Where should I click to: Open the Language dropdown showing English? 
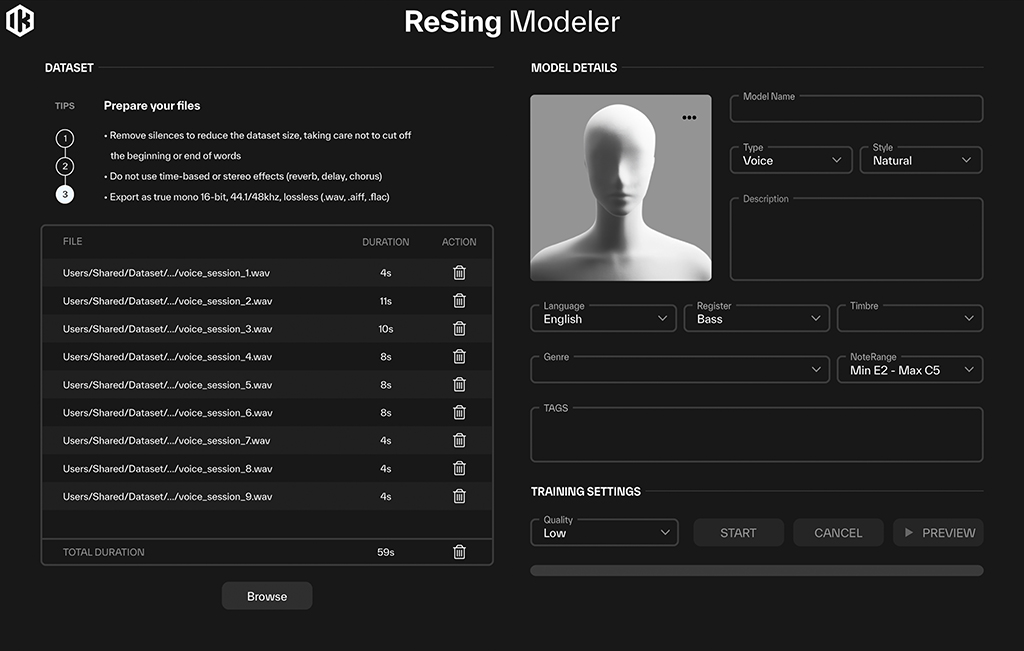click(x=603, y=319)
